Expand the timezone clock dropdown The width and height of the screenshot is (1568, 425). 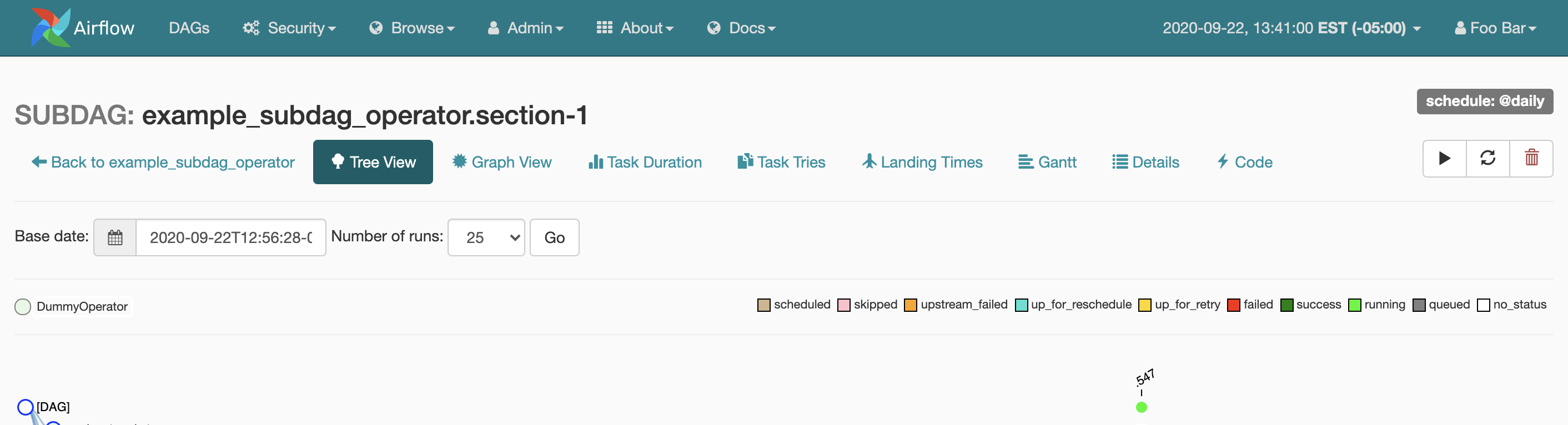point(1291,28)
